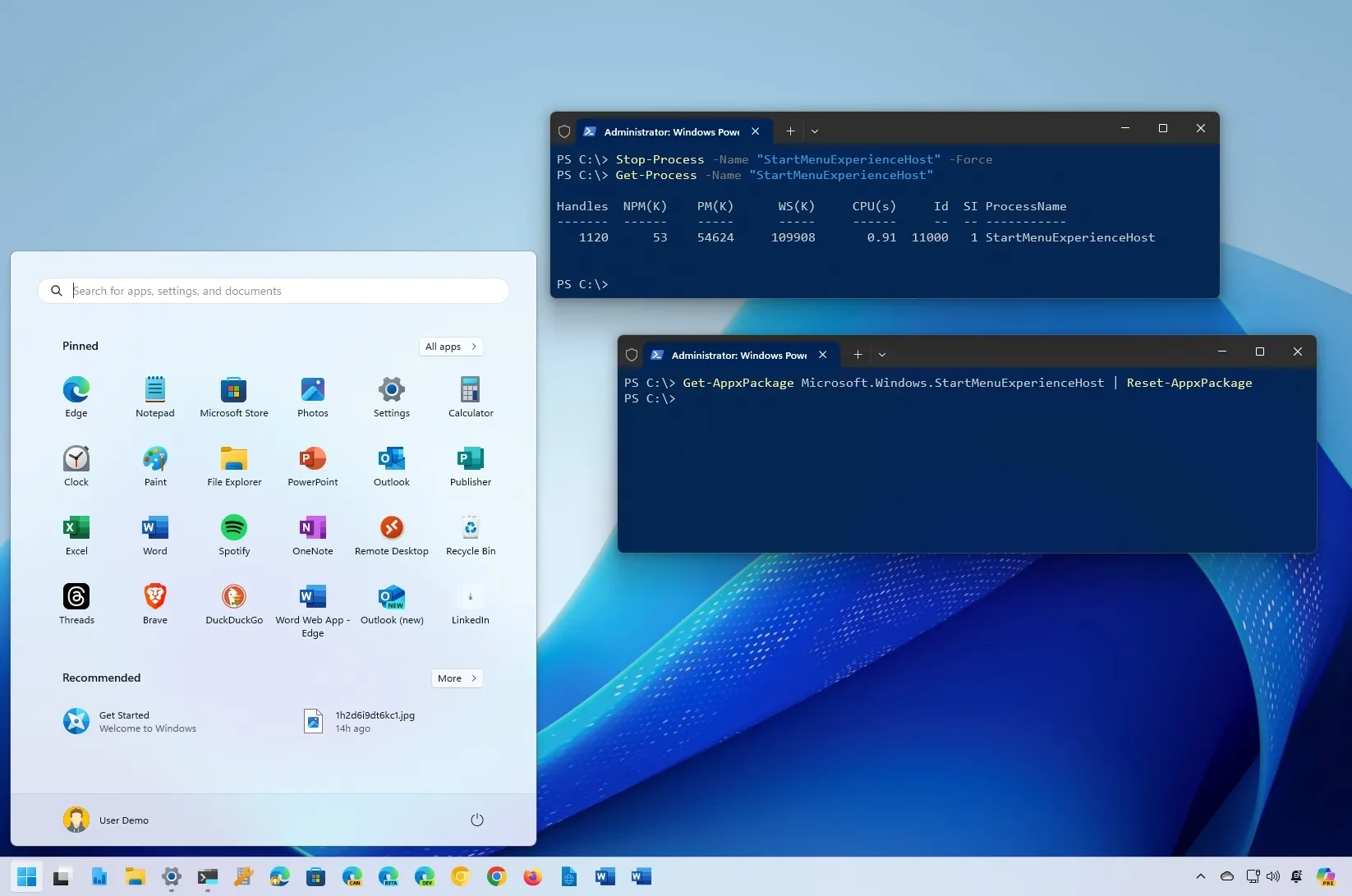The width and height of the screenshot is (1352, 896).
Task: Open Microsoft Store pinned app
Action: pyautogui.click(x=234, y=397)
